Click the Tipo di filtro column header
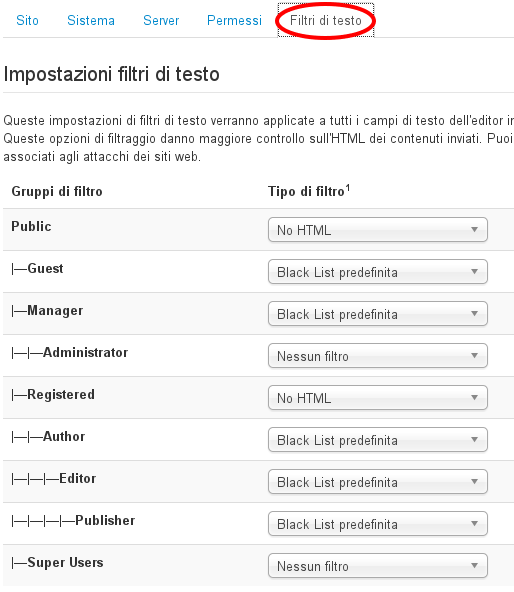This screenshot has width=514, height=592. (x=309, y=191)
